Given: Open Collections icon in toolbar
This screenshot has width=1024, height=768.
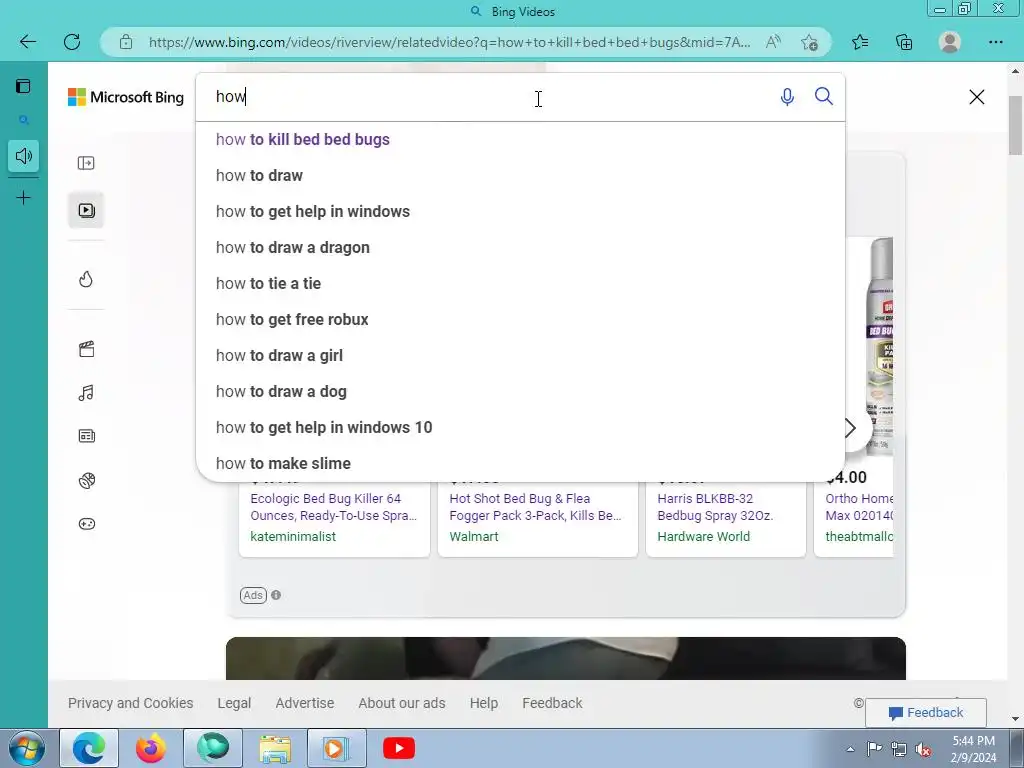Looking at the screenshot, I should (x=904, y=42).
